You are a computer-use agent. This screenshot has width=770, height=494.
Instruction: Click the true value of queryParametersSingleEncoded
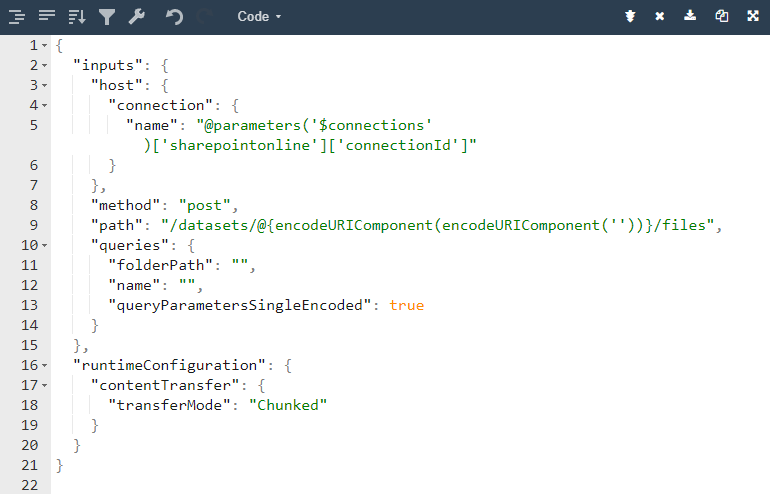pos(407,305)
